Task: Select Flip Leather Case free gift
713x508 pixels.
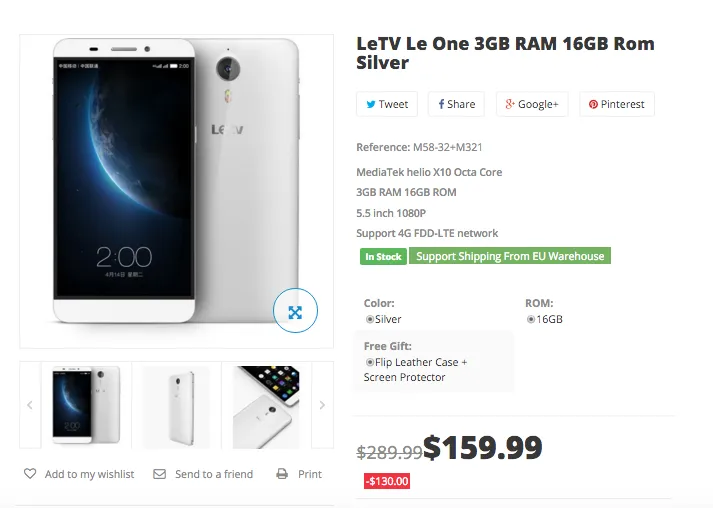Action: 370,362
